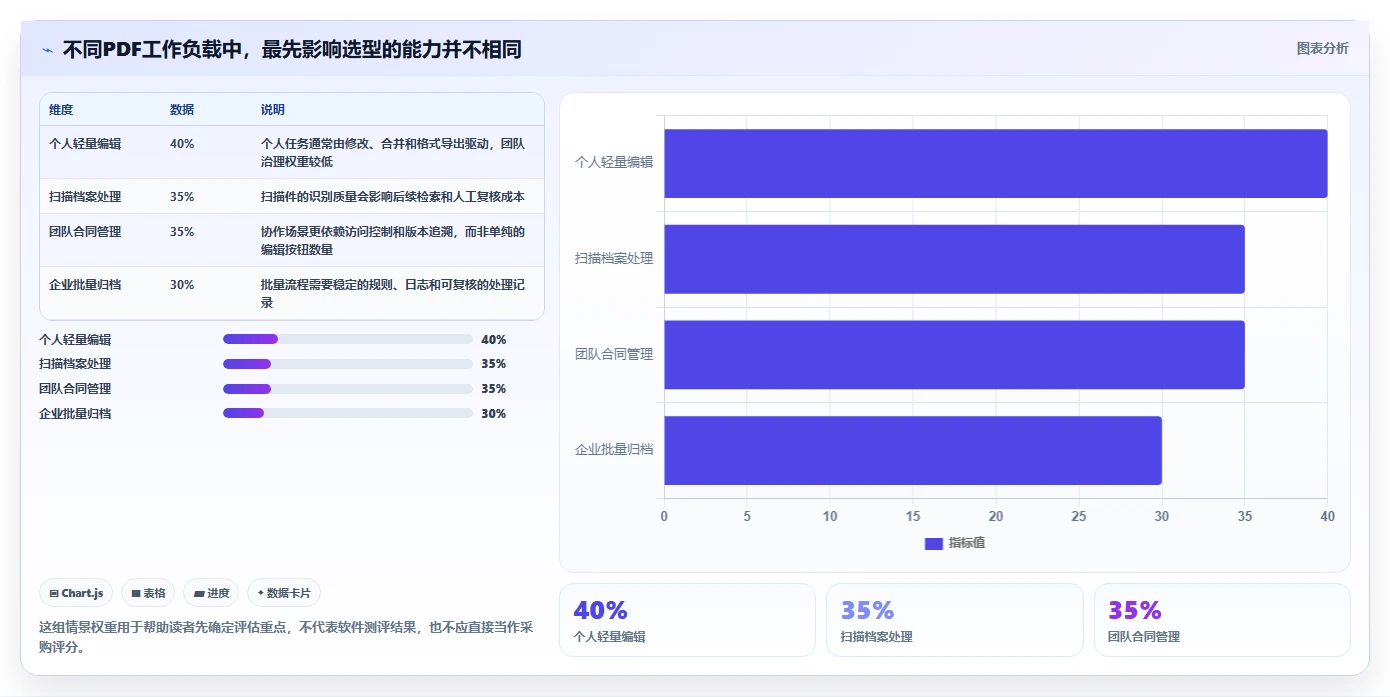The width and height of the screenshot is (1390, 697).
Task: Click the 团队合同管理 bar in the chart
Action: click(954, 355)
